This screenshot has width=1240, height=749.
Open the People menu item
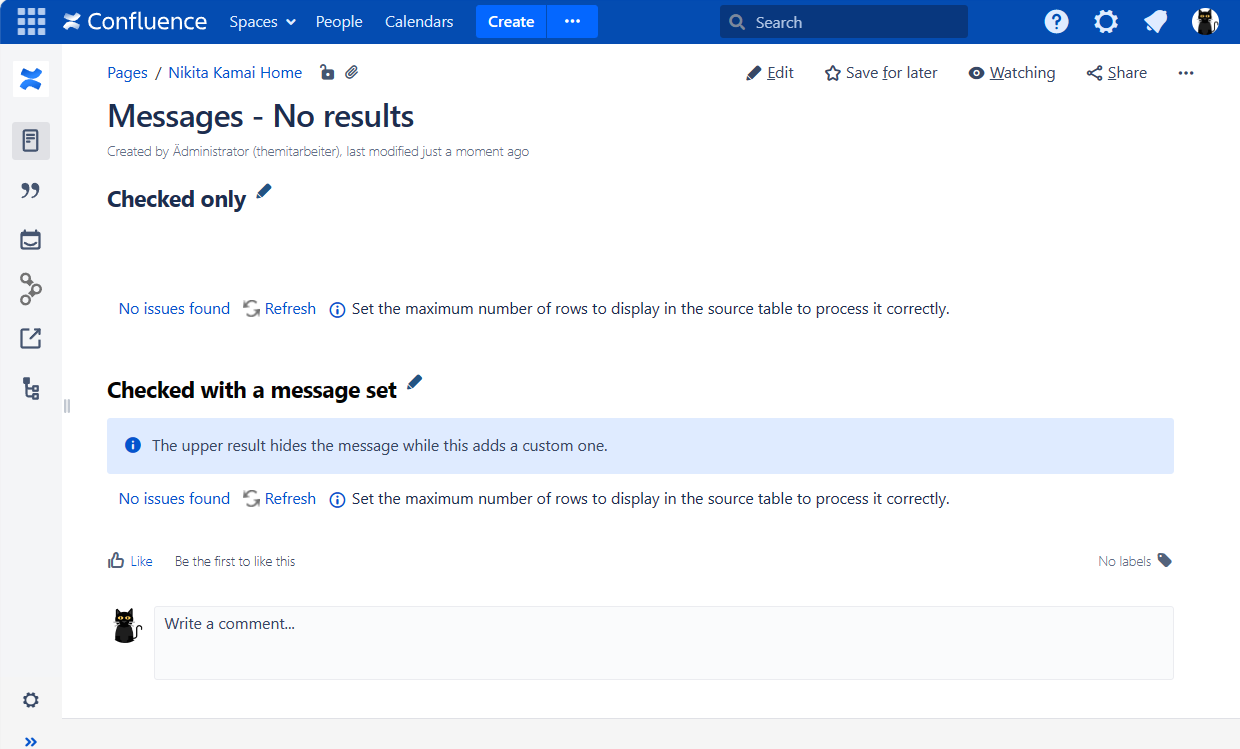[339, 22]
